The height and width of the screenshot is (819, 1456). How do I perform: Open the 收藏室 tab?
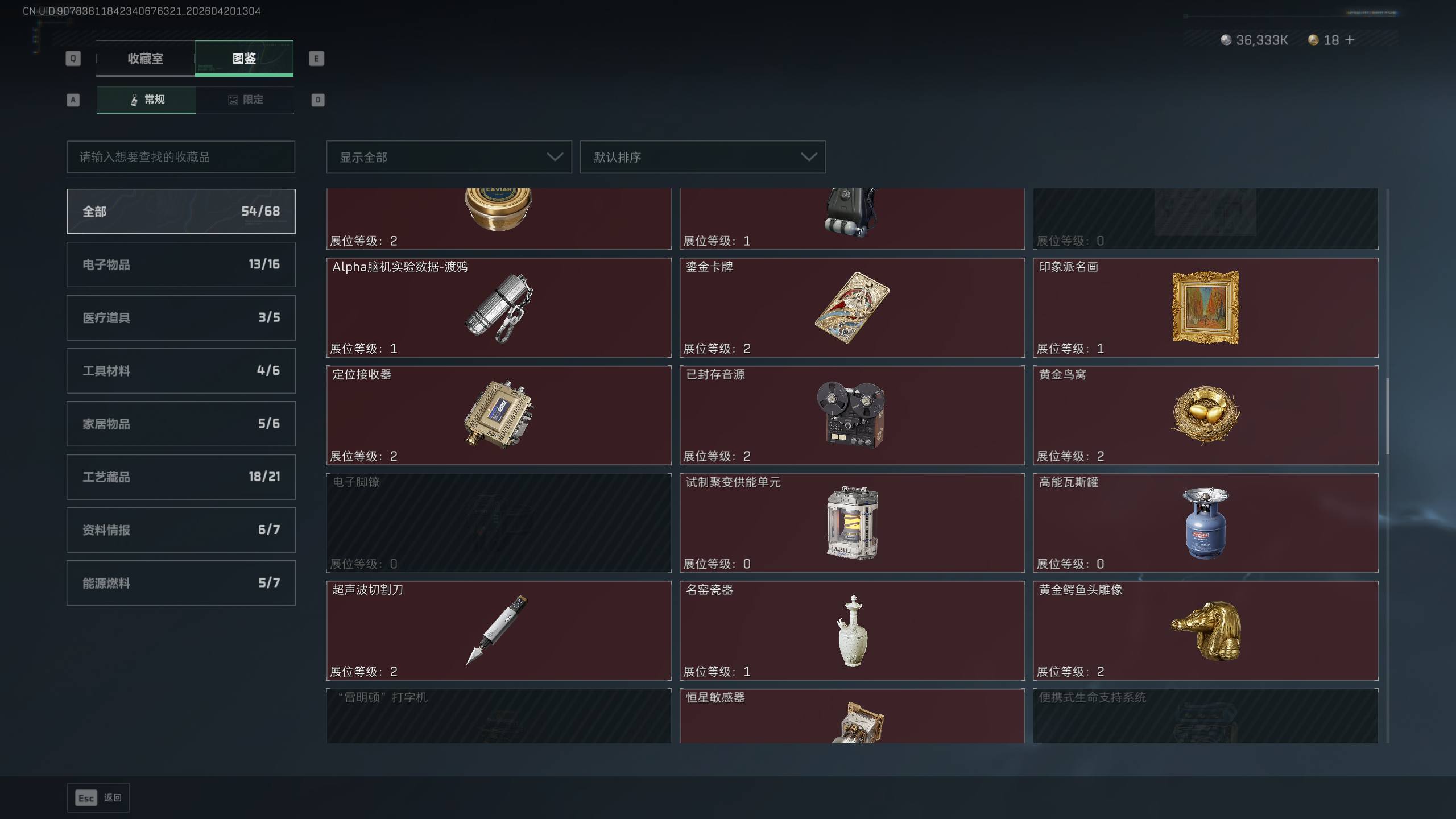(146, 58)
